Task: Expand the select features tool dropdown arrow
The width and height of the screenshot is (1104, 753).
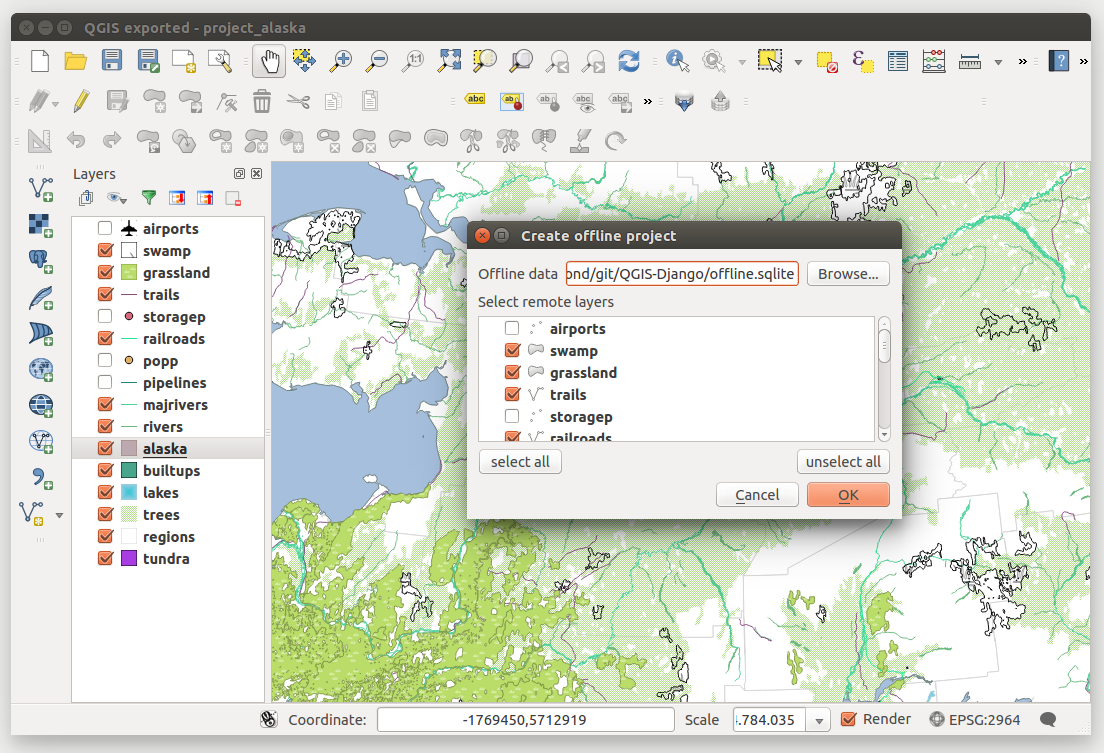Action: pos(798,62)
